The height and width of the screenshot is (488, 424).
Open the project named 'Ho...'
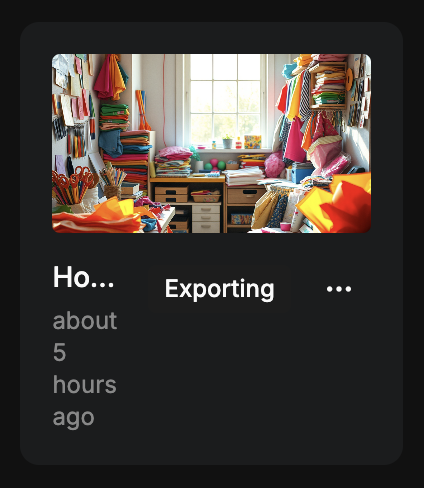tap(84, 277)
